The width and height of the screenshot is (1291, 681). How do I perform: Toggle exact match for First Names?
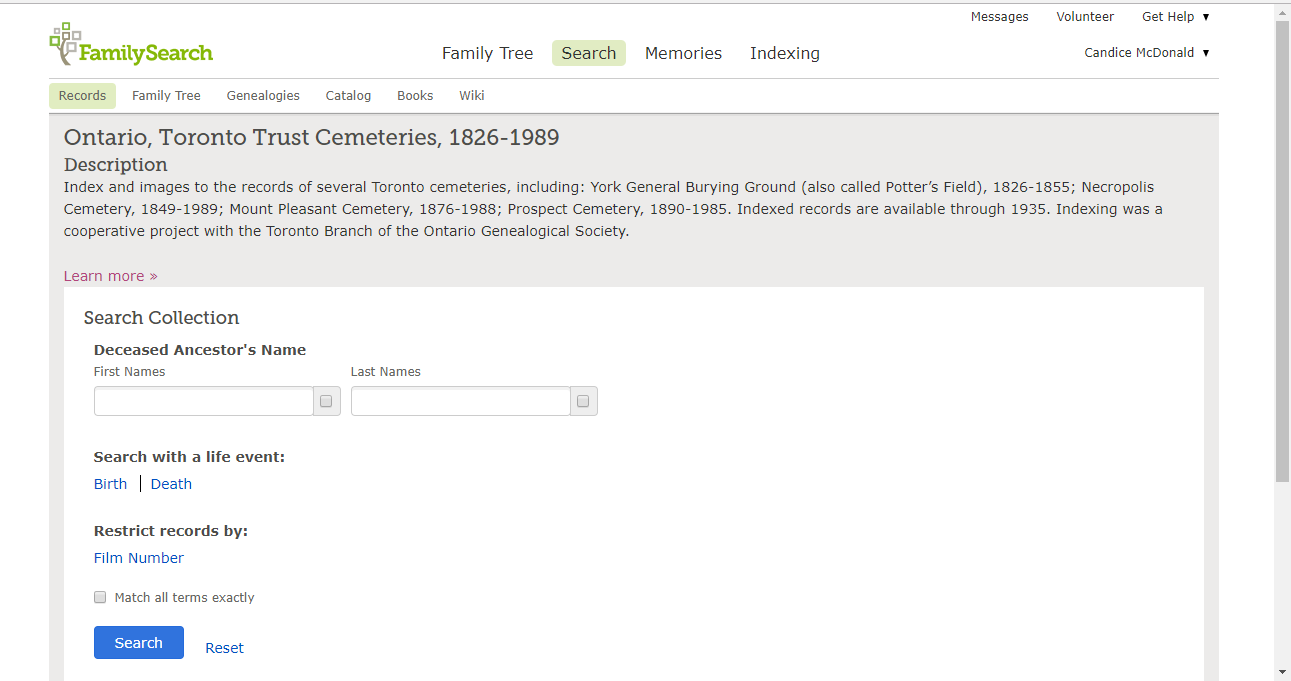pos(326,401)
